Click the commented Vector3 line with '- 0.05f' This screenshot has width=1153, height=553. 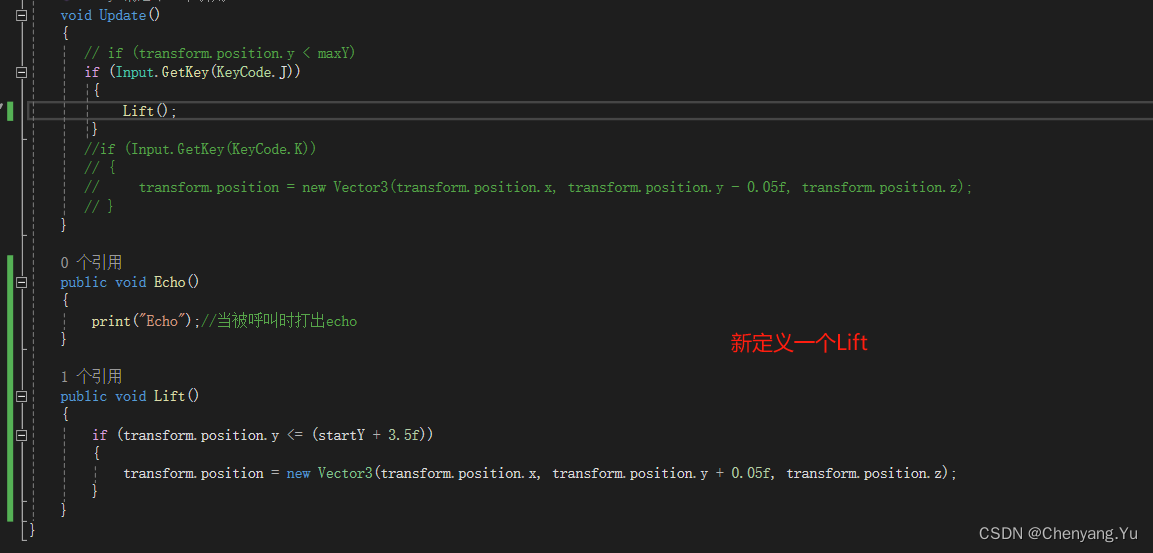(528, 187)
